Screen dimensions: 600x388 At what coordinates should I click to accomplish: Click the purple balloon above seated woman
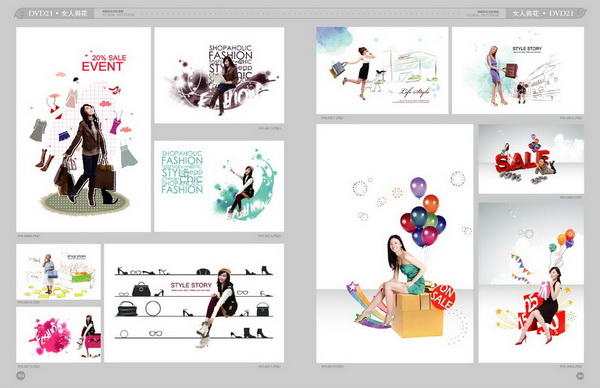[x=418, y=187]
